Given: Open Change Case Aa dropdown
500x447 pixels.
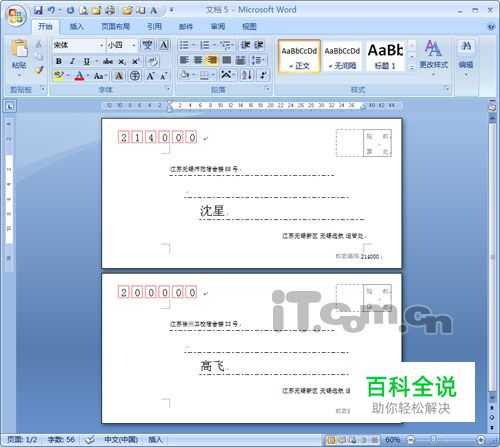Looking at the screenshot, I should click(x=100, y=76).
